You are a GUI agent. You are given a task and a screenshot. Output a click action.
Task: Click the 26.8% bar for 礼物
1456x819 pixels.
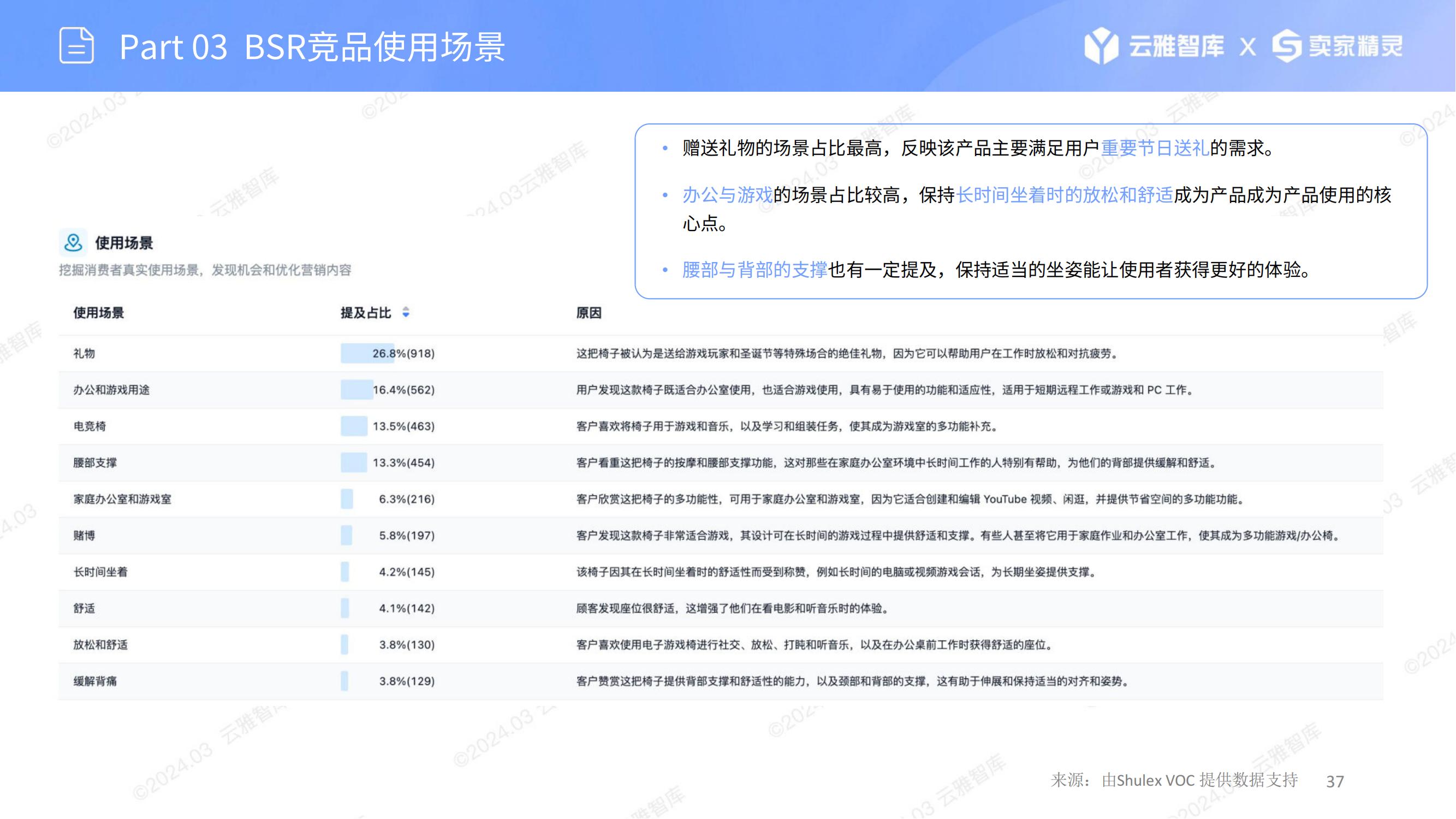367,353
